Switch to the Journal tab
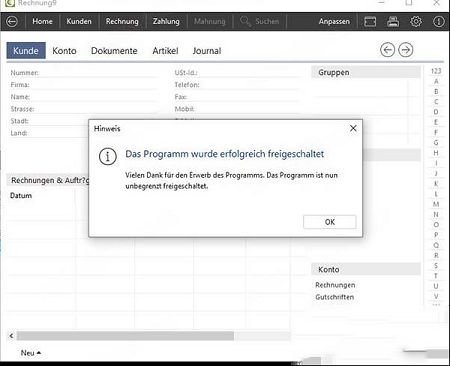 coord(207,51)
